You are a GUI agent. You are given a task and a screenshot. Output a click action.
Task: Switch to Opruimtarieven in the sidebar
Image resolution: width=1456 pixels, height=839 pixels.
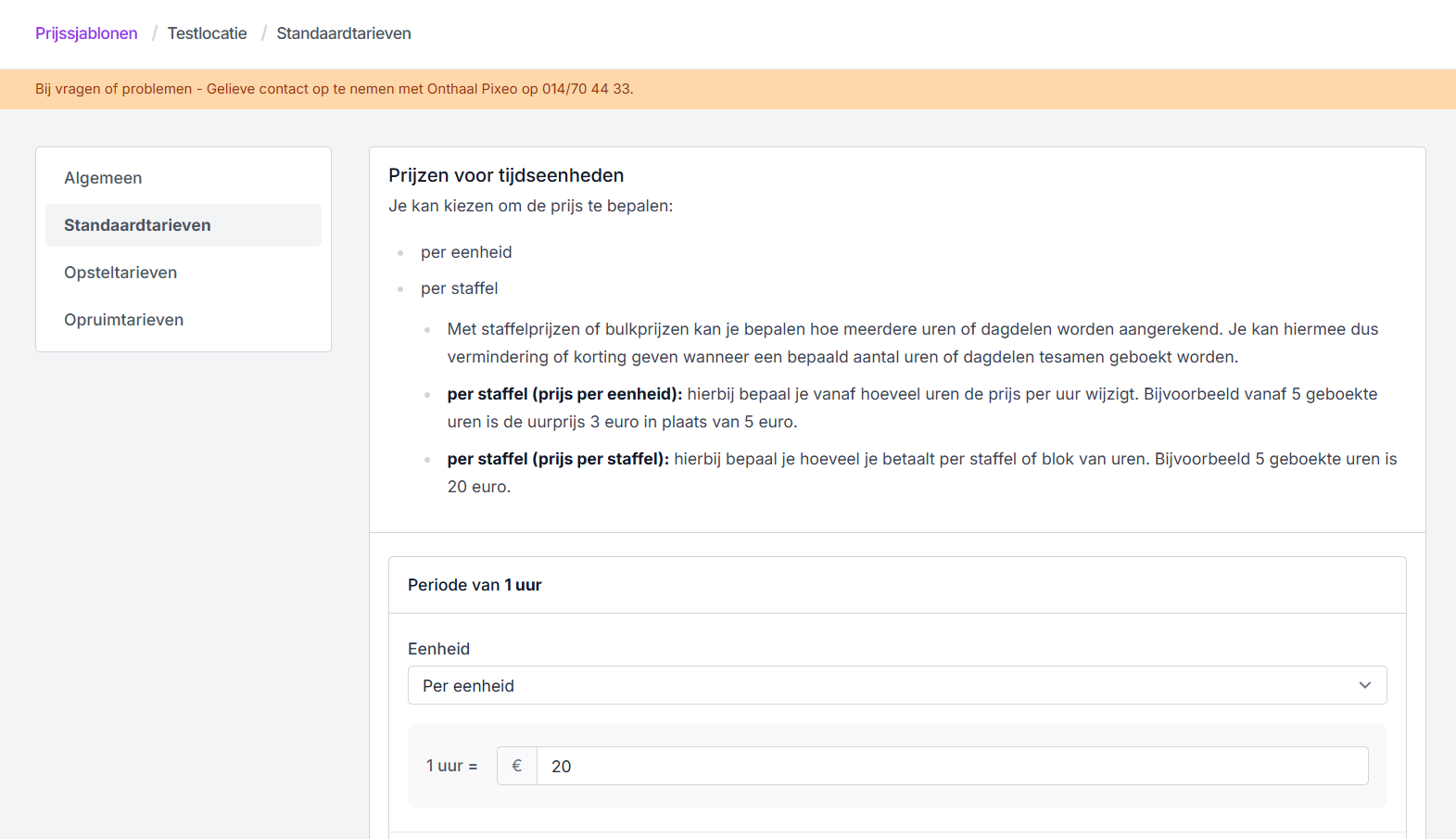pos(123,320)
